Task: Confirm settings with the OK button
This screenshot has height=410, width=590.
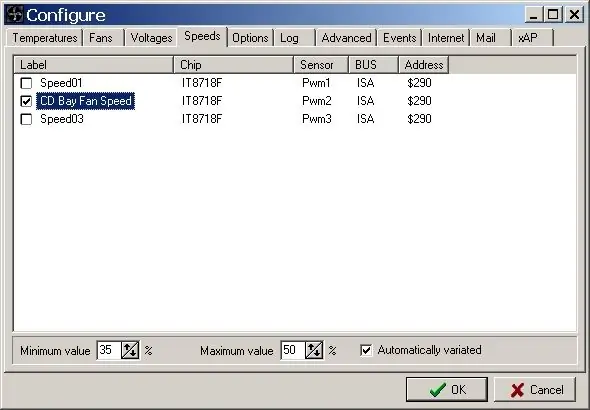Action: point(447,390)
